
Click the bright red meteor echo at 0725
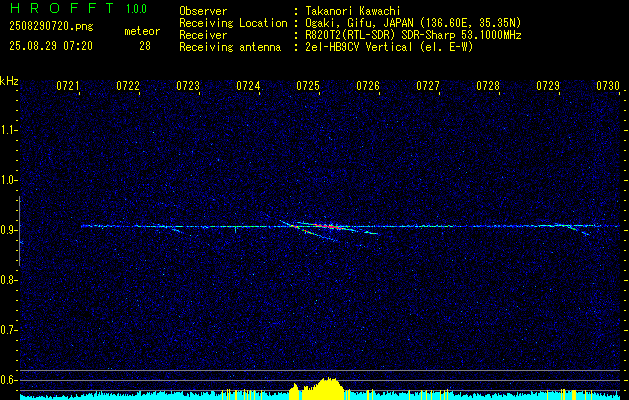pyautogui.click(x=327, y=226)
